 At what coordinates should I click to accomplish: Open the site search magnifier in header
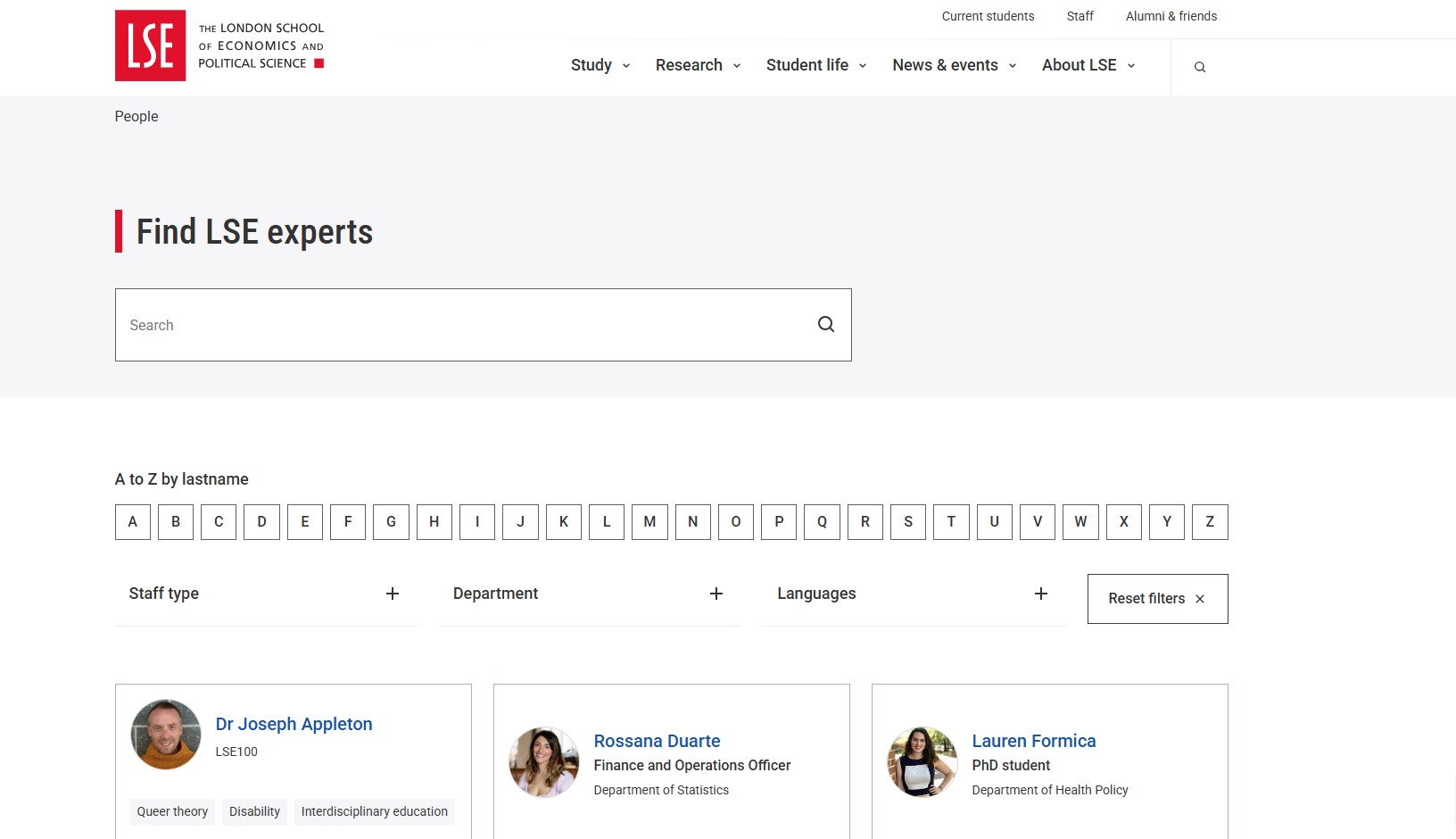pyautogui.click(x=1200, y=67)
